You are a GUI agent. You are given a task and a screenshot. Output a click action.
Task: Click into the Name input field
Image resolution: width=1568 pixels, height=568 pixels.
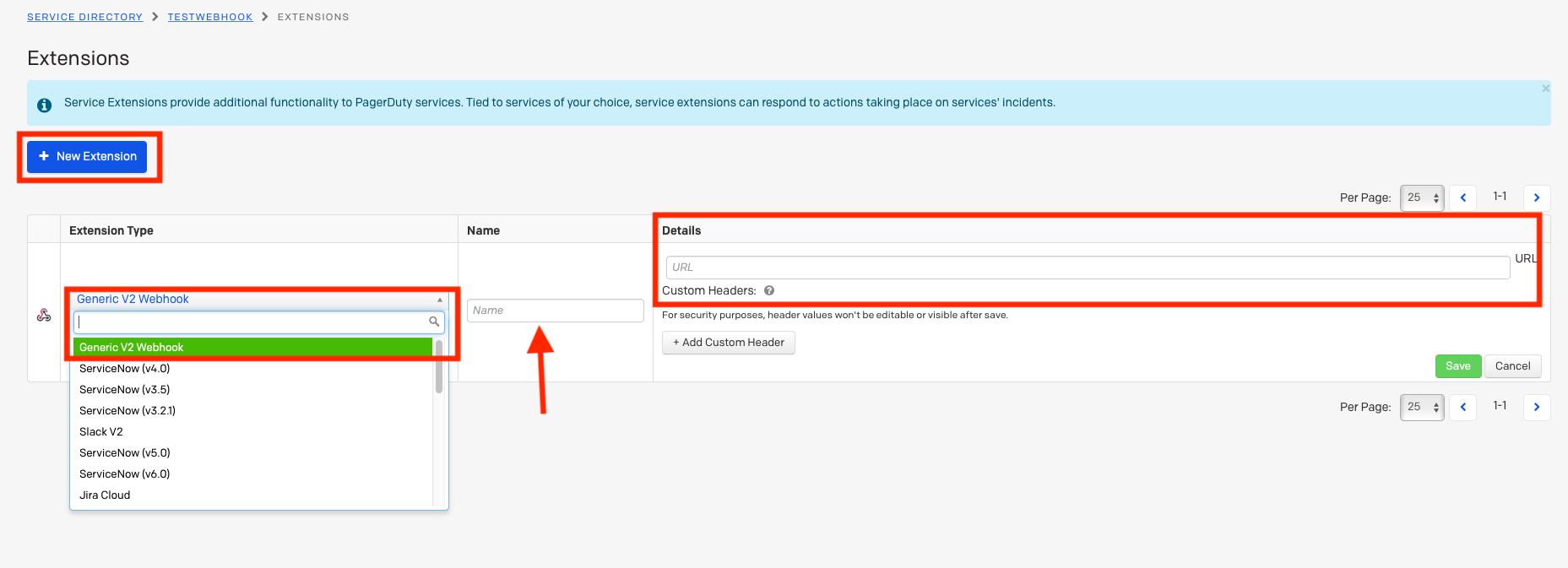pos(556,311)
